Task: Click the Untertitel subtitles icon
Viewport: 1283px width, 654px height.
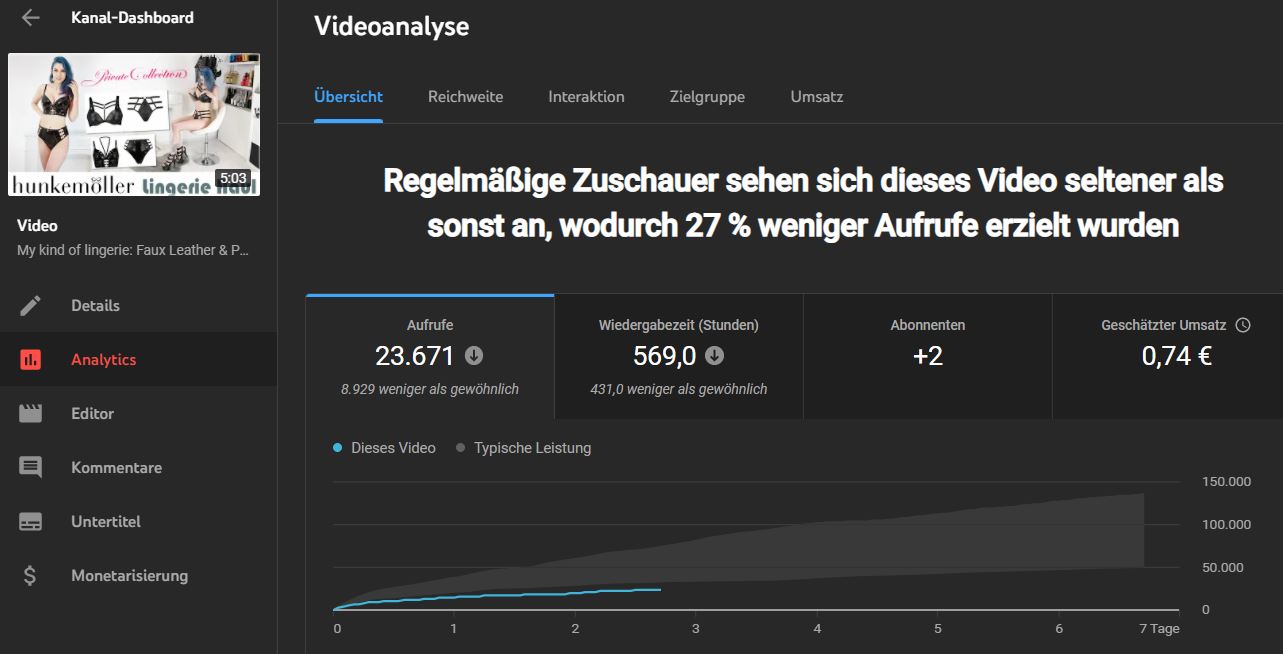Action: 31,522
